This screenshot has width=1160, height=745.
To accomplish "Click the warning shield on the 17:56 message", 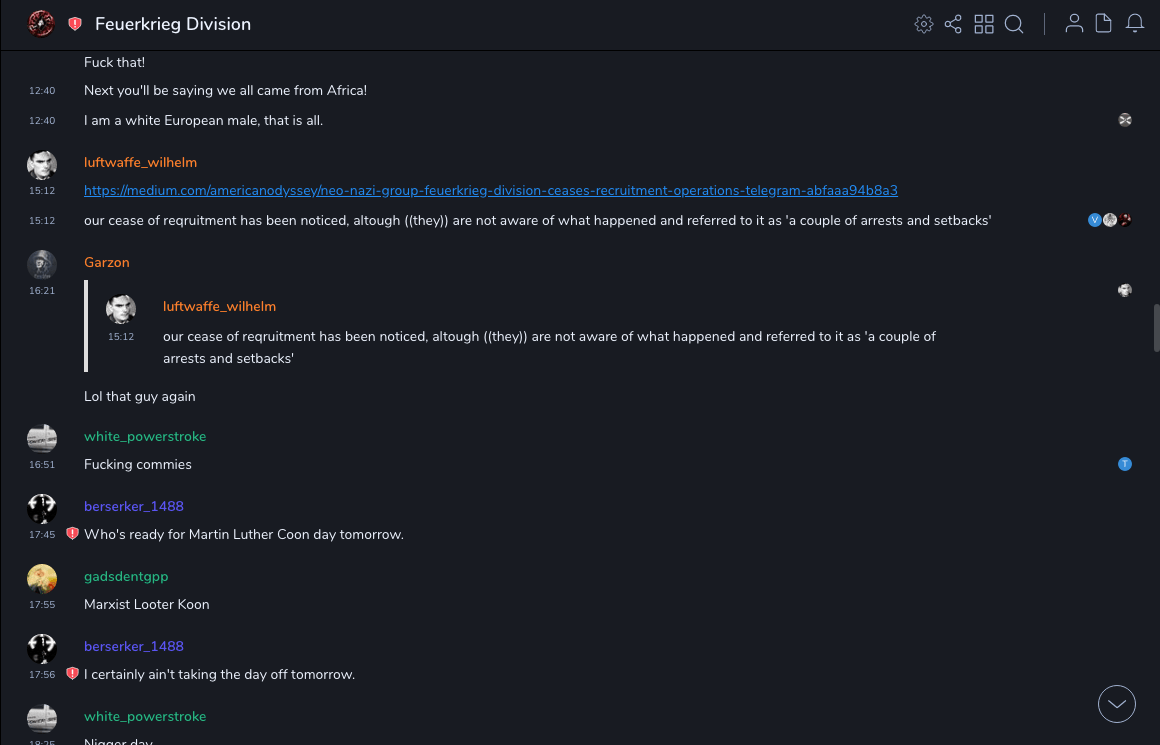I will [72, 674].
